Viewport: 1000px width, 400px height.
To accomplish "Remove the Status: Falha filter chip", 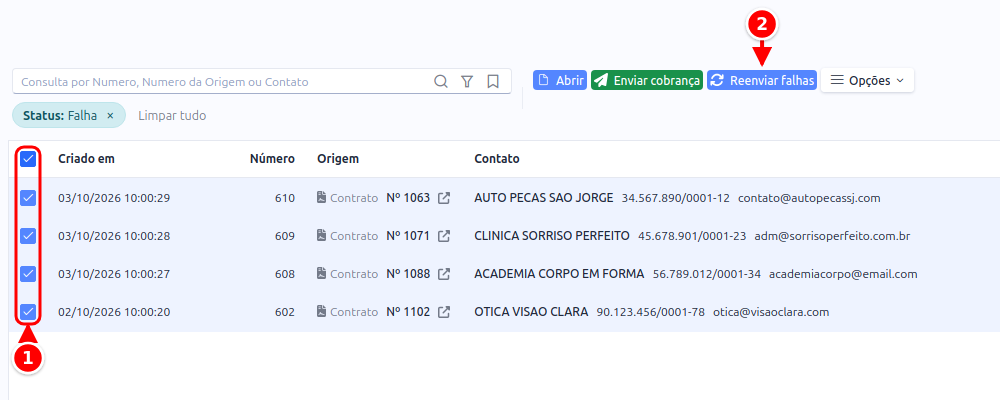I will click(x=110, y=115).
